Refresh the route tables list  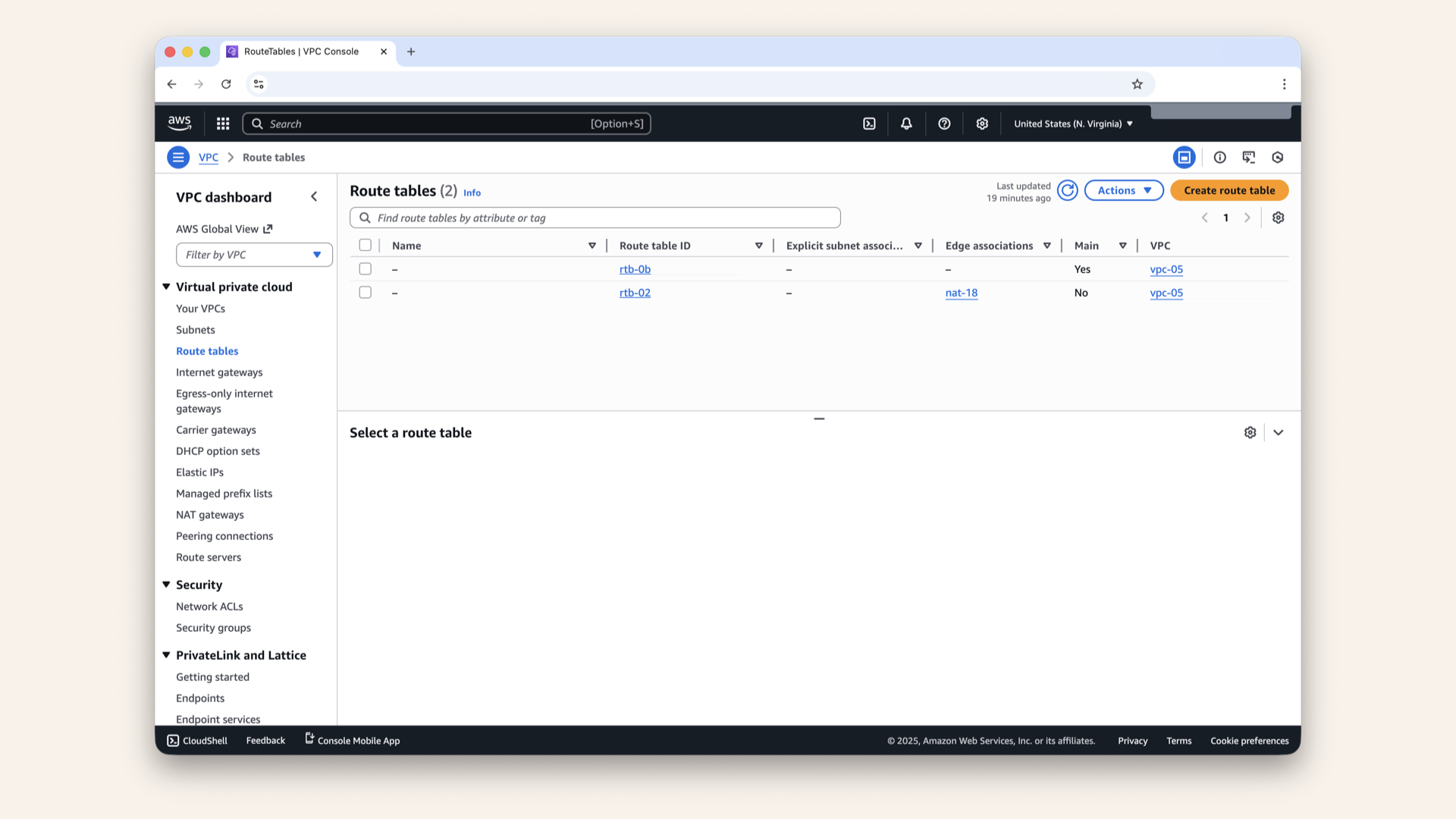tap(1067, 190)
